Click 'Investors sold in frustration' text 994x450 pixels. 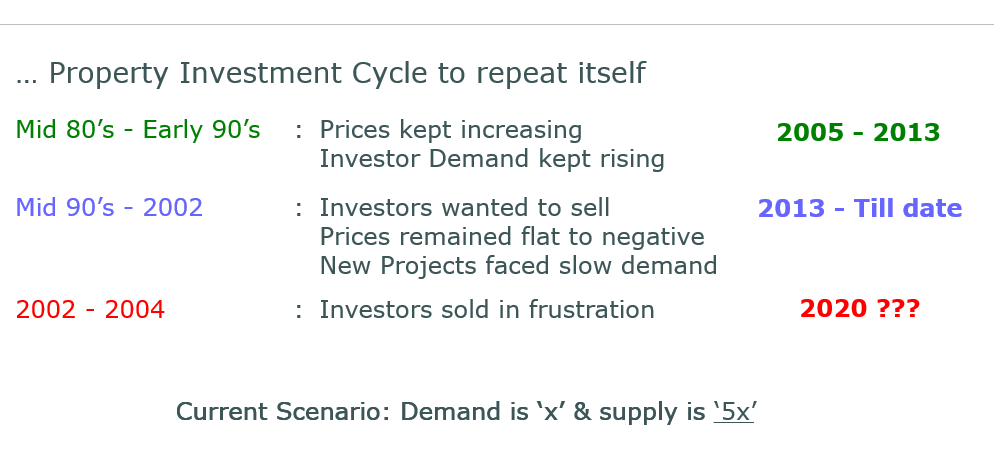pos(487,310)
